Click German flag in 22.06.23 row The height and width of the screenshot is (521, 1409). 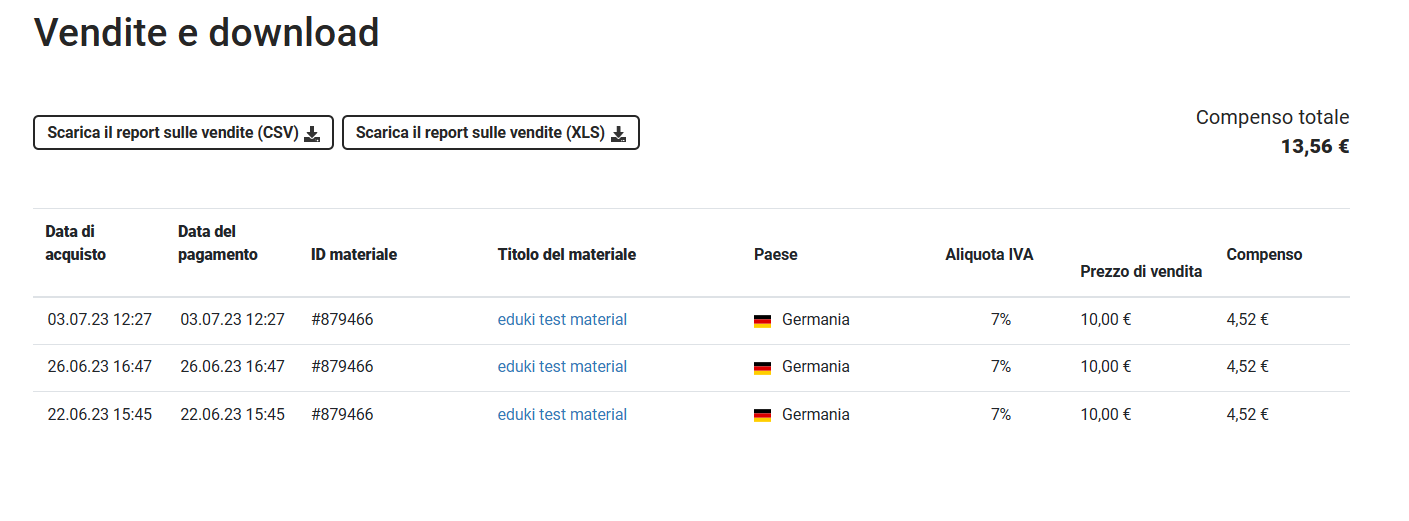pos(763,415)
